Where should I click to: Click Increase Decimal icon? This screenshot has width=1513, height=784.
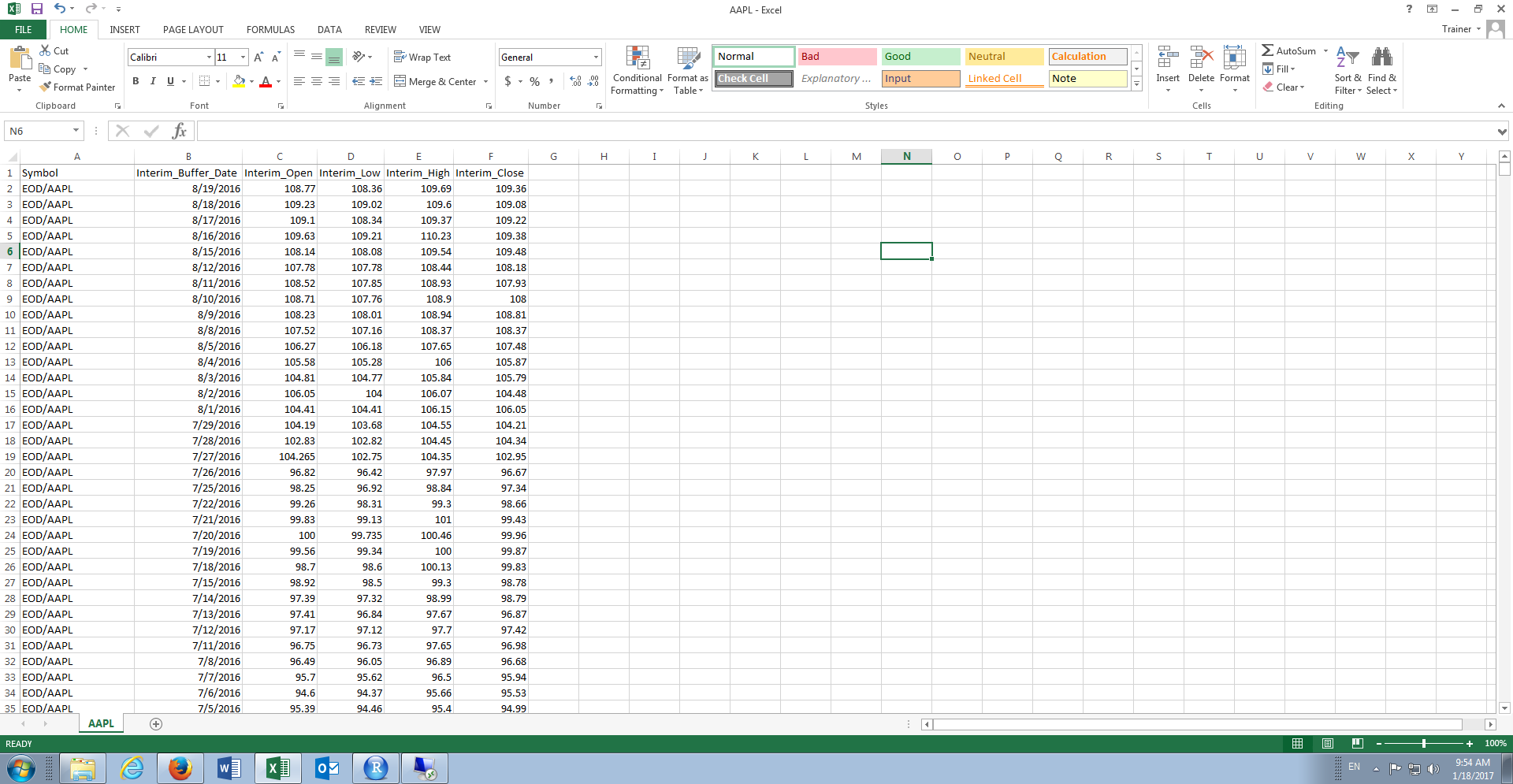pyautogui.click(x=576, y=81)
